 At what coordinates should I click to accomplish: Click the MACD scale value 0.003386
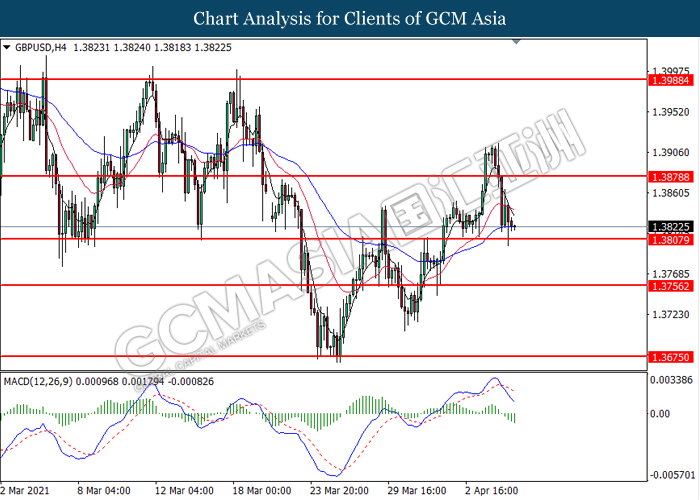pos(671,380)
